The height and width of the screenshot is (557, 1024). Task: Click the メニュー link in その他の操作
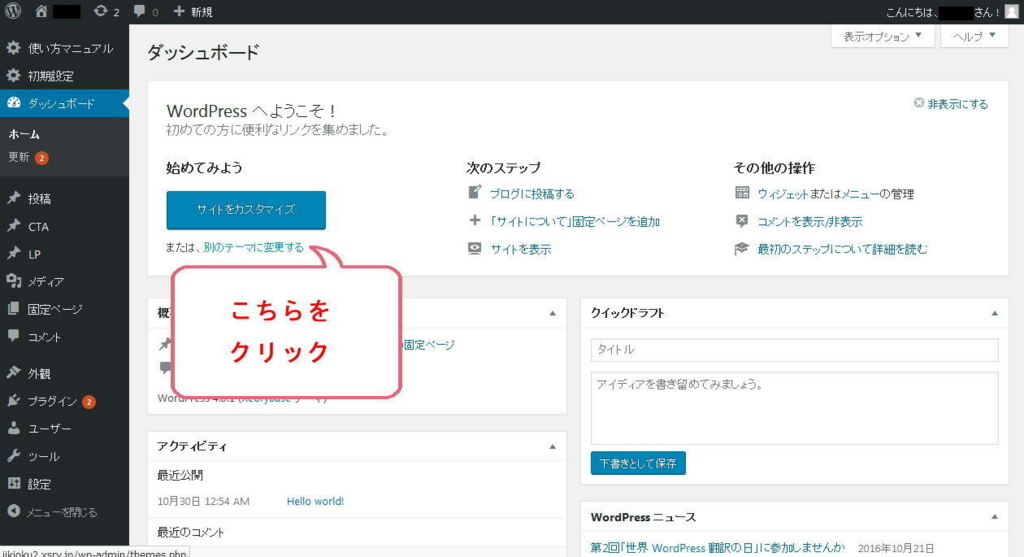click(859, 194)
